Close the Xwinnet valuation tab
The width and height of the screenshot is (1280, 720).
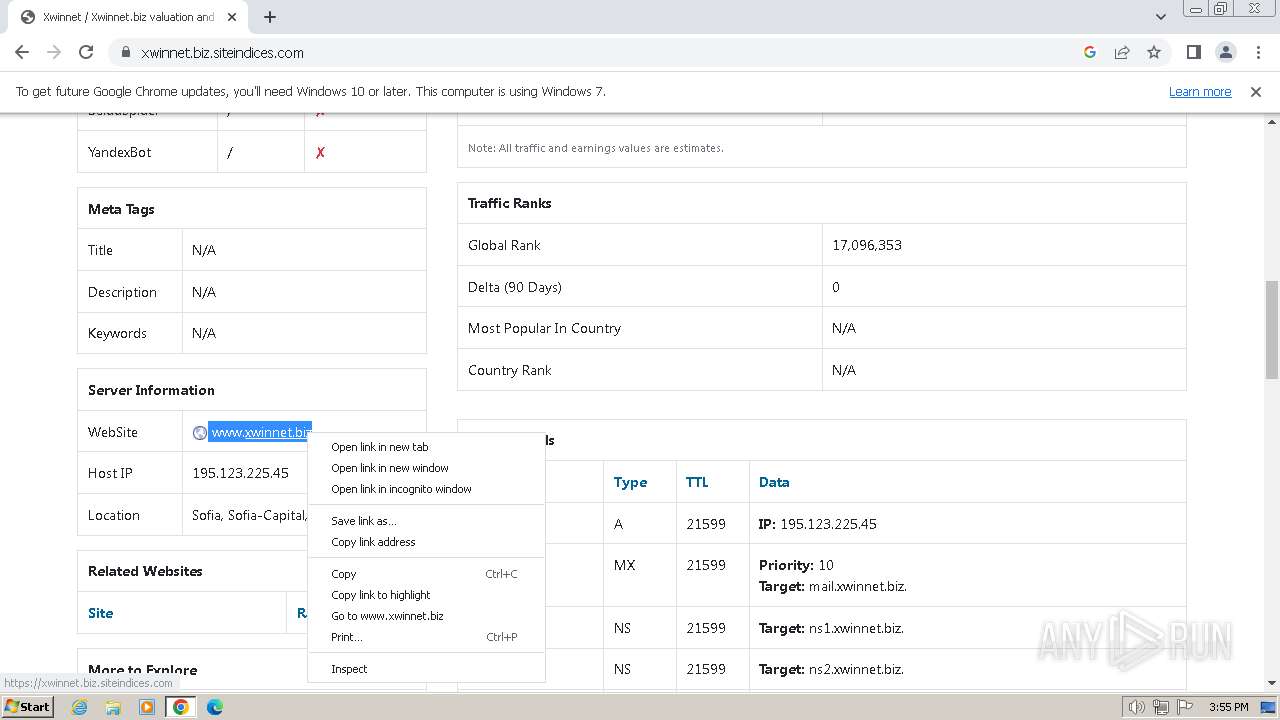pyautogui.click(x=233, y=17)
